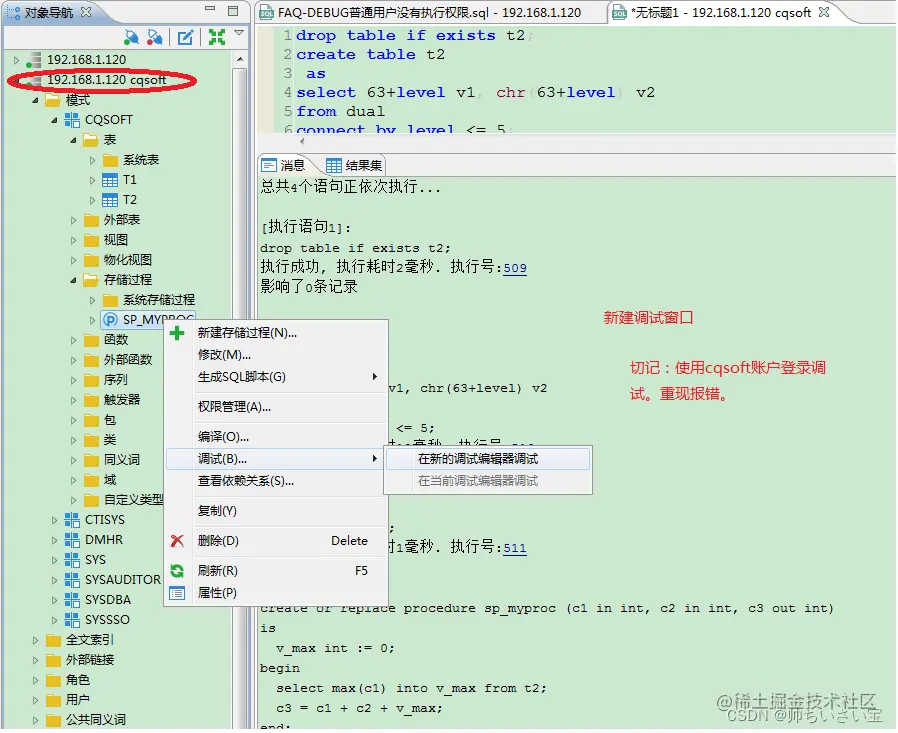Open execution number 509 link
898x733 pixels.
click(515, 268)
